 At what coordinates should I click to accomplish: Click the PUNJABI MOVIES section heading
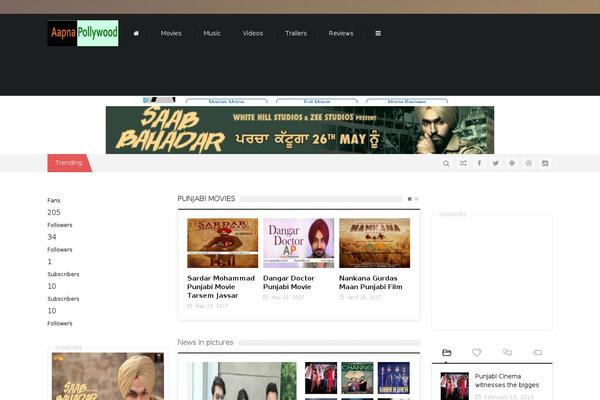(x=206, y=199)
